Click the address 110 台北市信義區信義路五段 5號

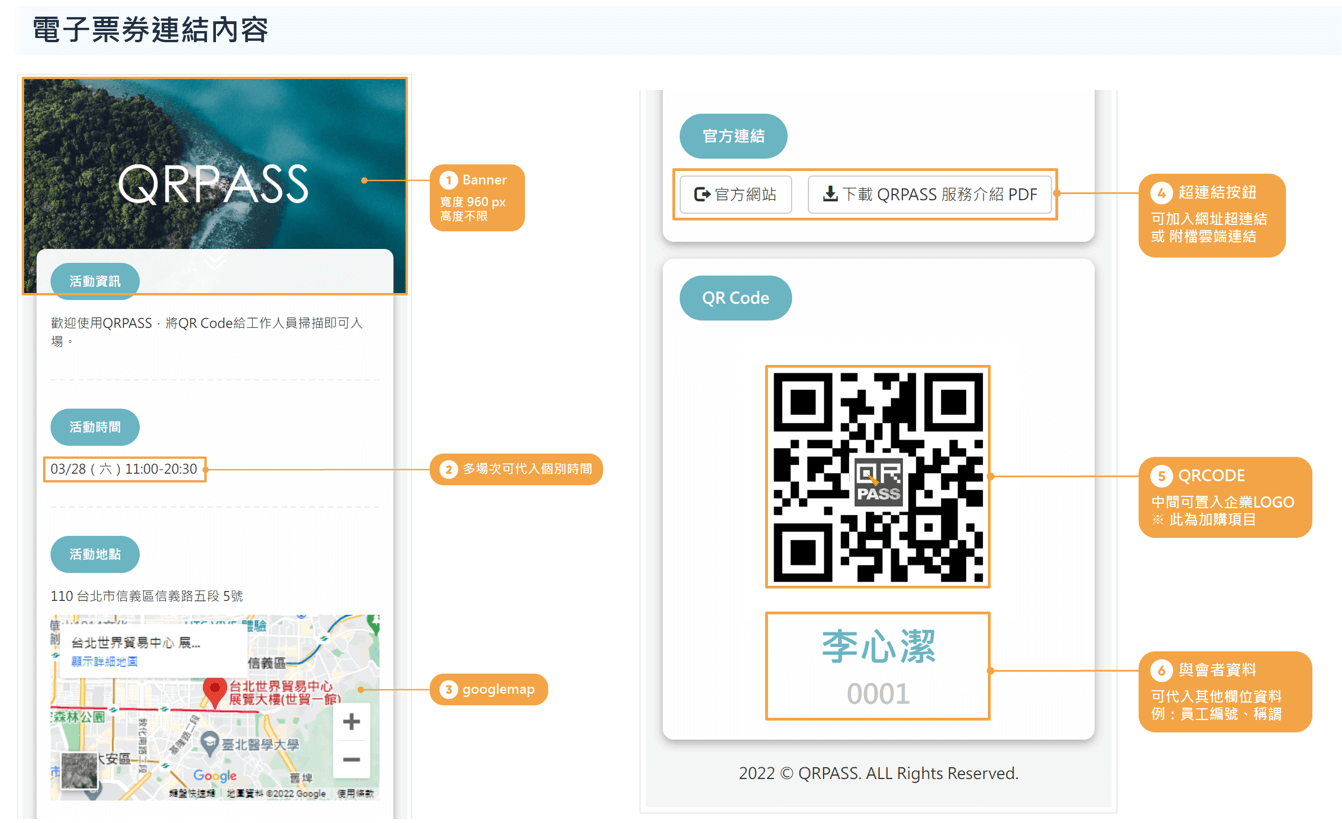coord(147,596)
